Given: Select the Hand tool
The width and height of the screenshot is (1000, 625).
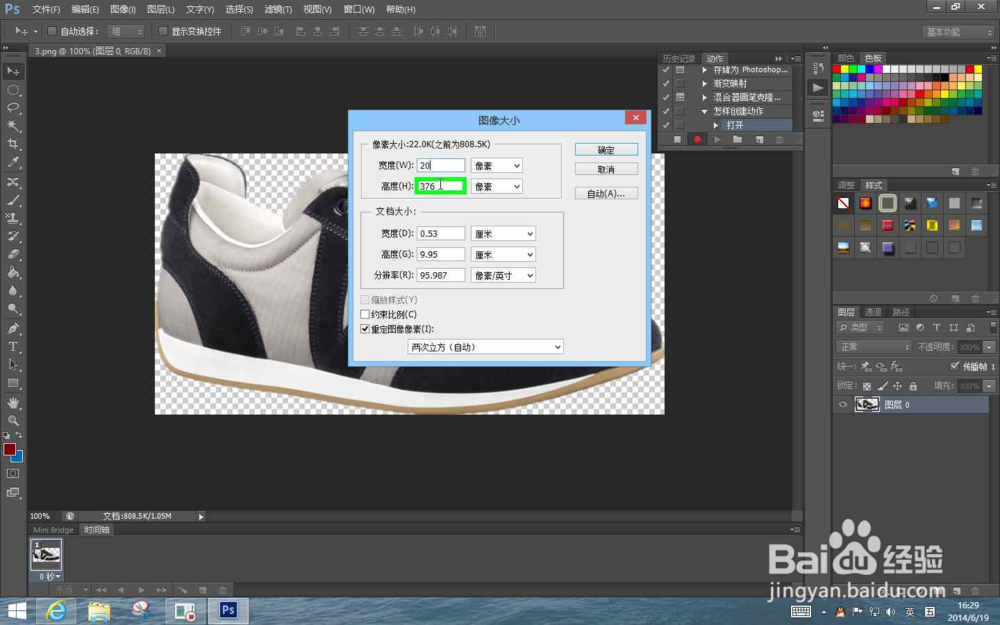Looking at the screenshot, I should pyautogui.click(x=13, y=402).
